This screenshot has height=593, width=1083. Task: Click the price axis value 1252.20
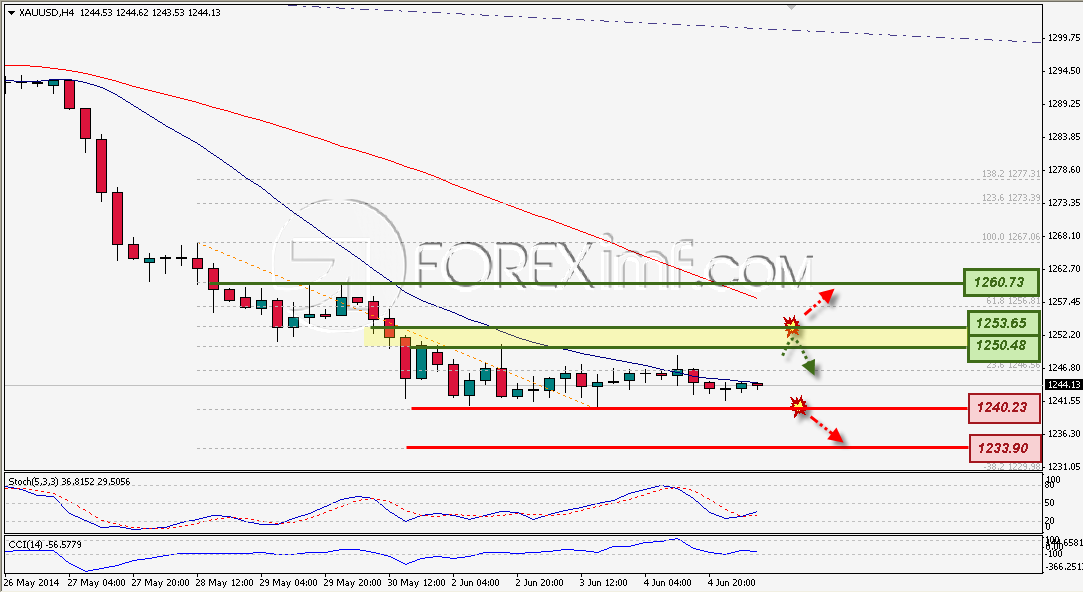[x=1064, y=334]
